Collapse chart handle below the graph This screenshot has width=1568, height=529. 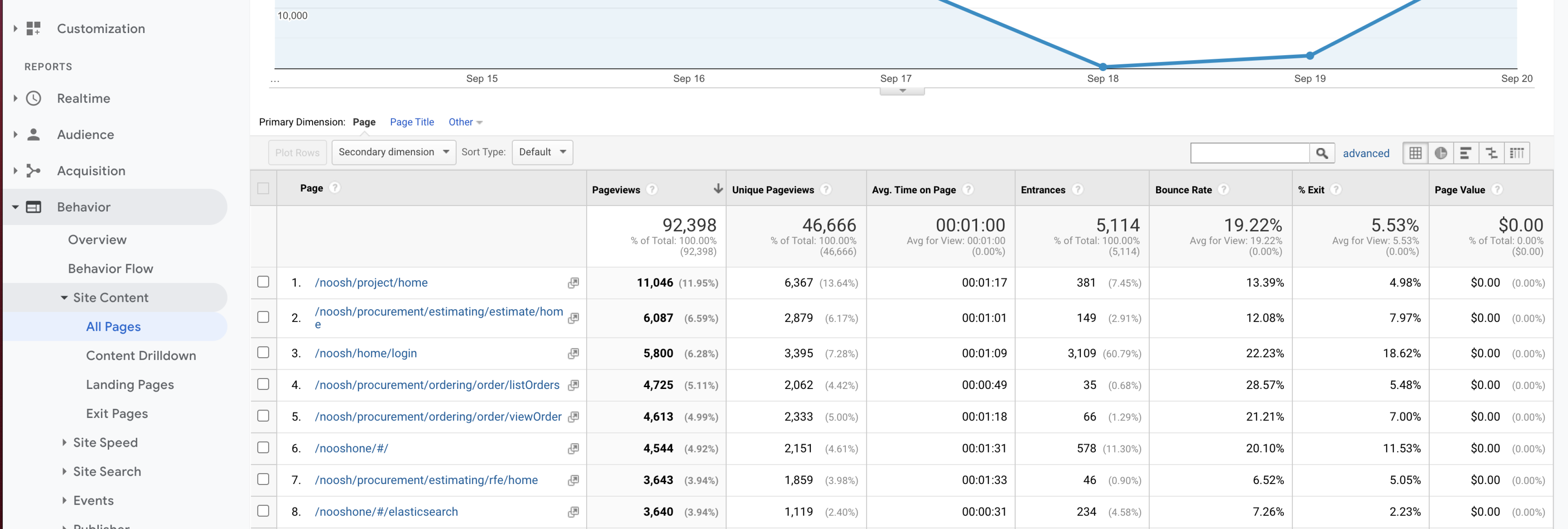click(x=902, y=91)
